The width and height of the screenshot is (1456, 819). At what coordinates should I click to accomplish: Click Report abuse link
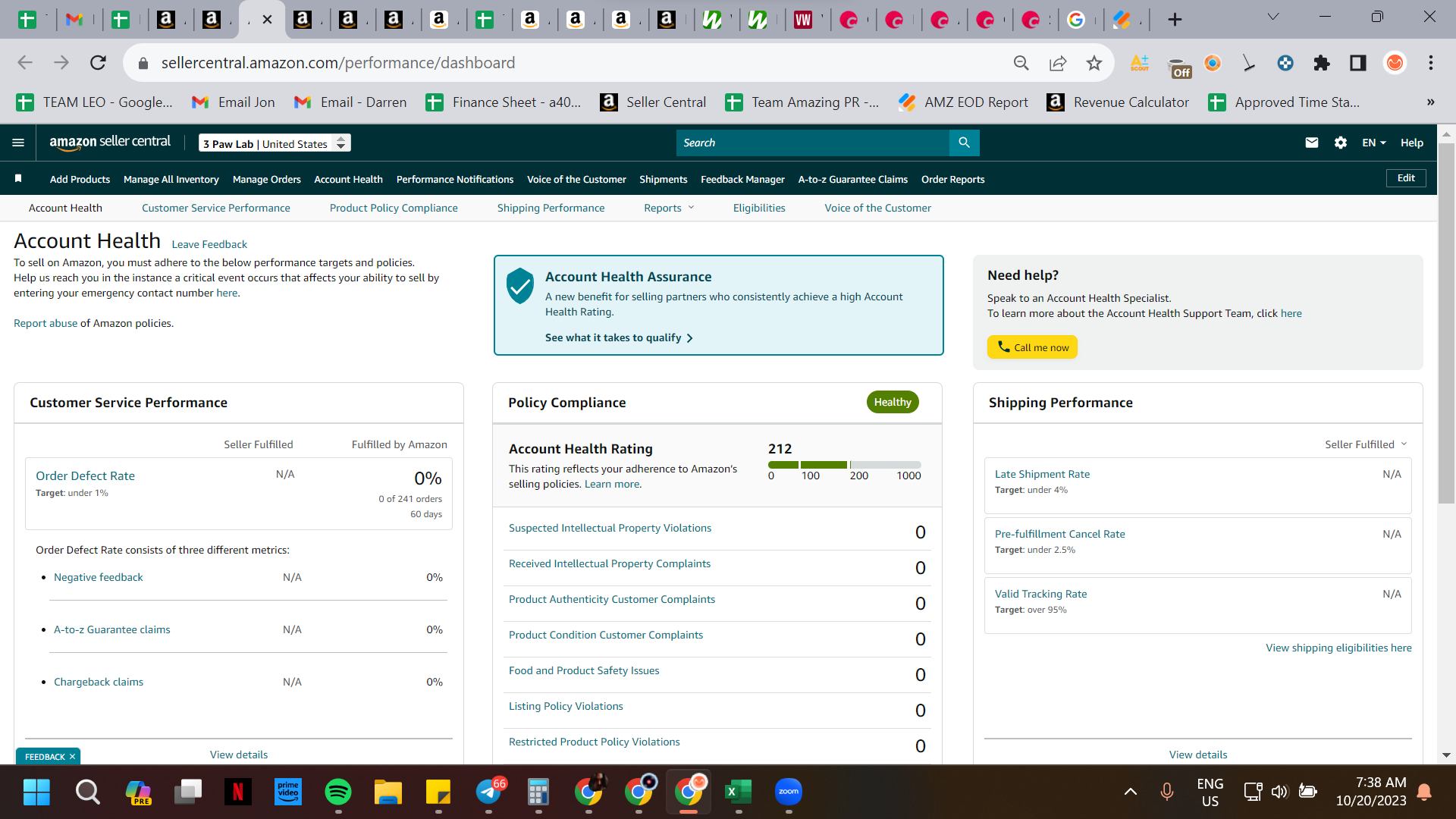pyautogui.click(x=45, y=323)
